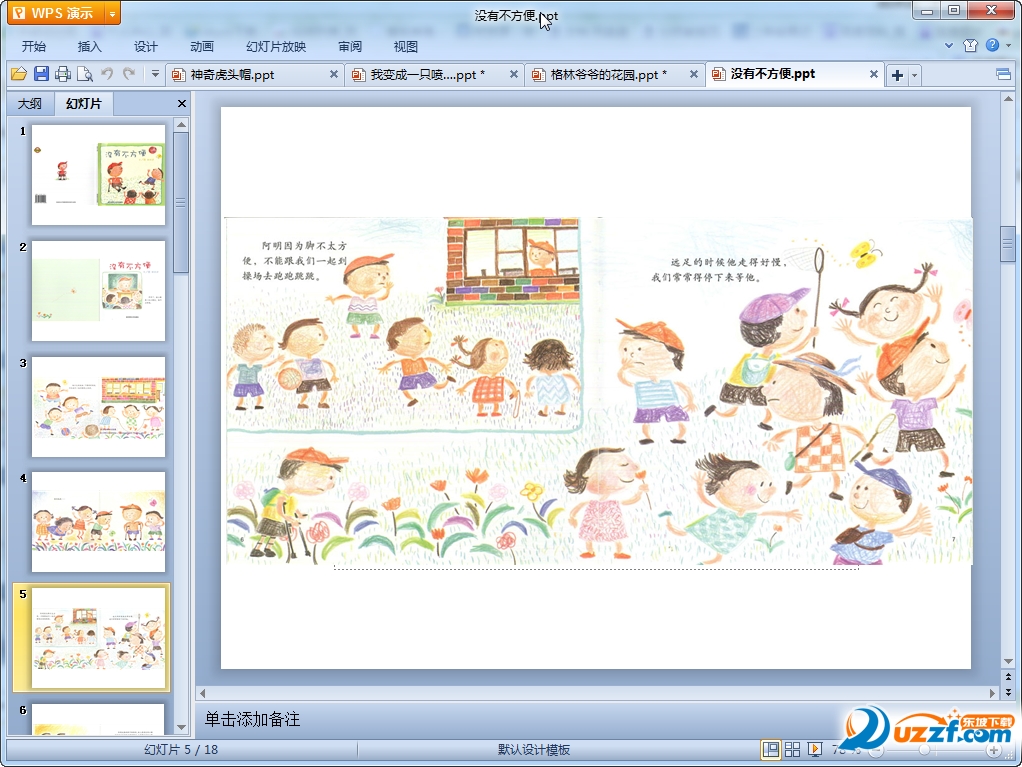Click the 单击添加备注 notes field
This screenshot has height=767, width=1022.
[x=253, y=719]
